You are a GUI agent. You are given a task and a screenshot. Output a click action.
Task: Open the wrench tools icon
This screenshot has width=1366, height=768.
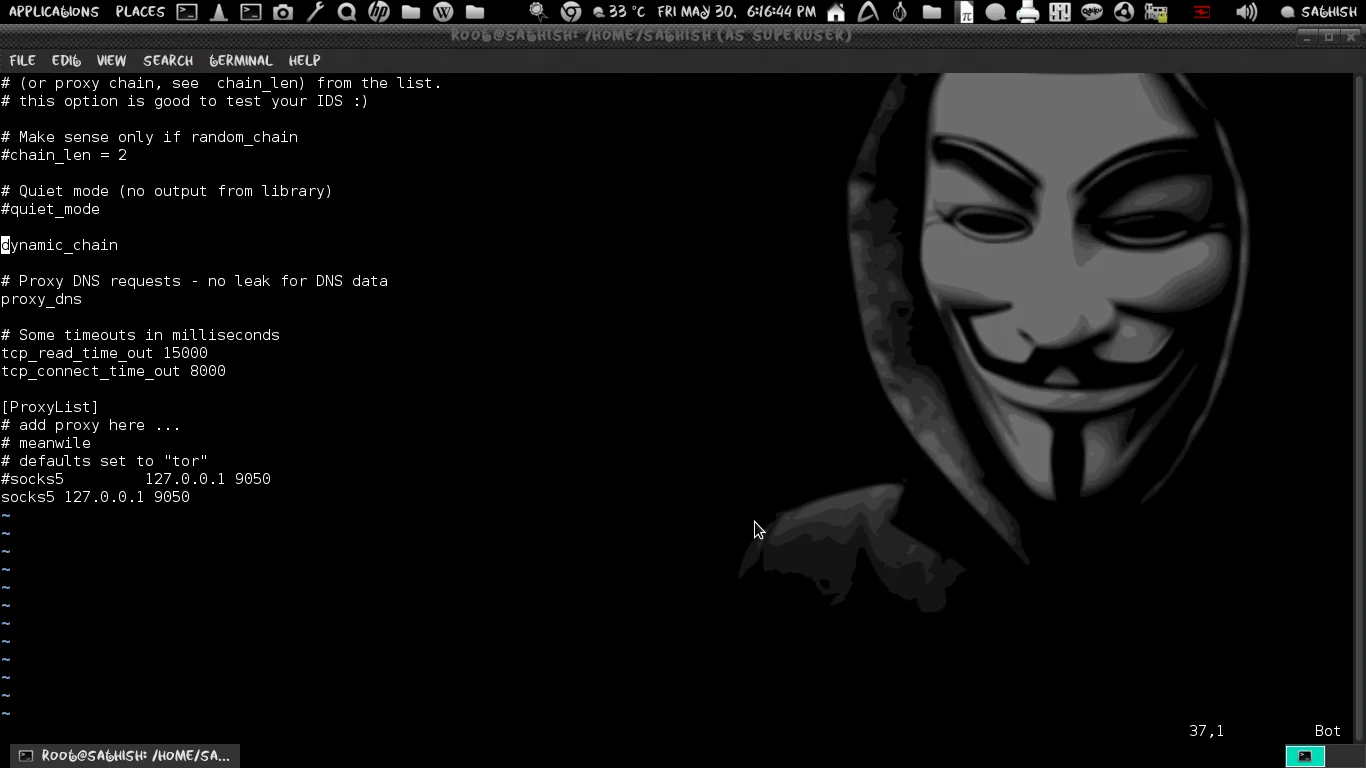[x=315, y=12]
